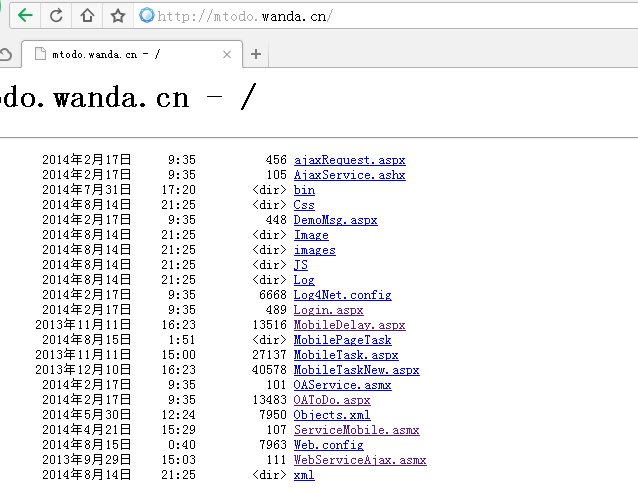The image size is (638, 493).
Task: Open the MobileDelay.aspx link
Action: 350,325
